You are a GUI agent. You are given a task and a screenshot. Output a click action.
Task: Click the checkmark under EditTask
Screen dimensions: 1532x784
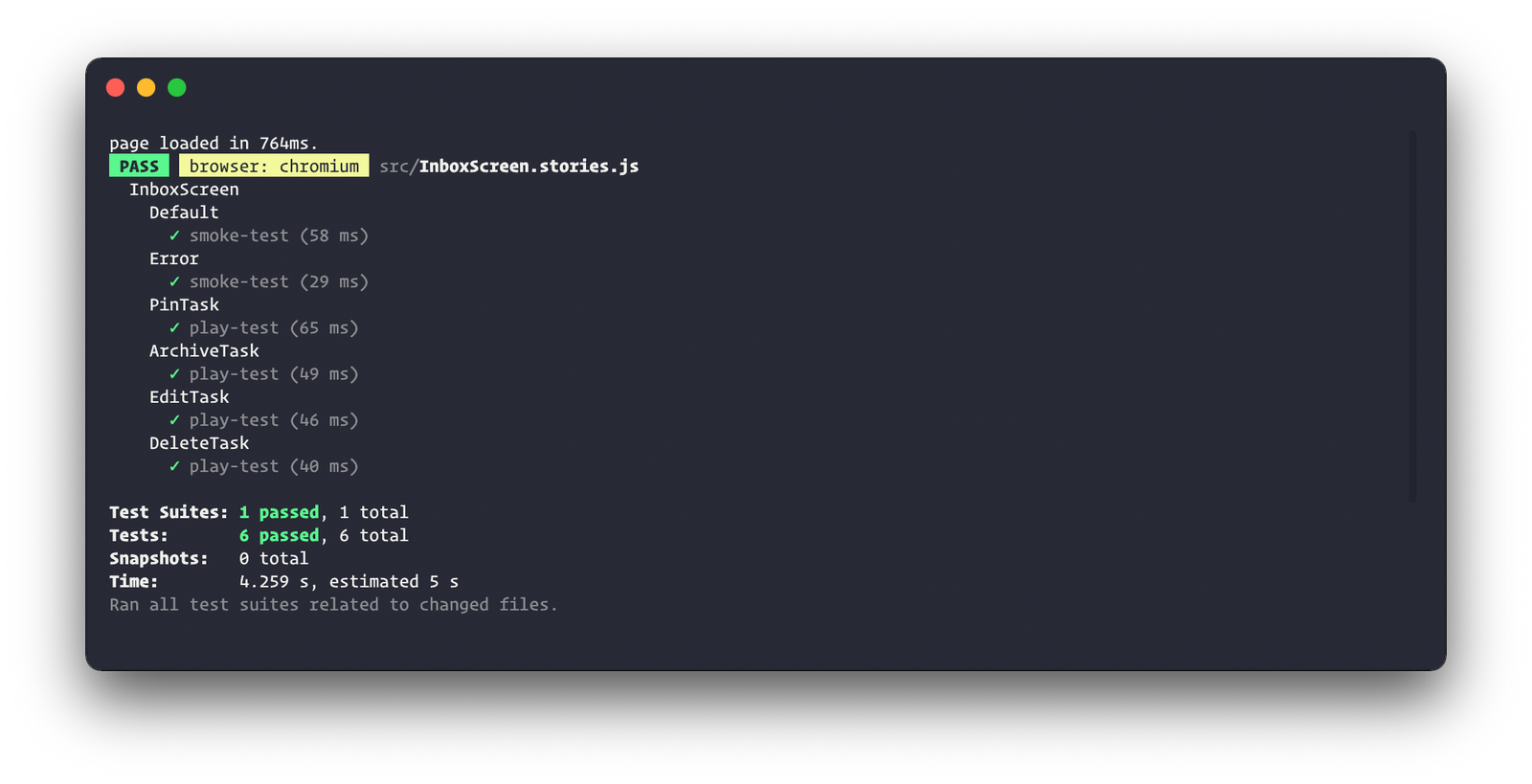pyautogui.click(x=174, y=420)
